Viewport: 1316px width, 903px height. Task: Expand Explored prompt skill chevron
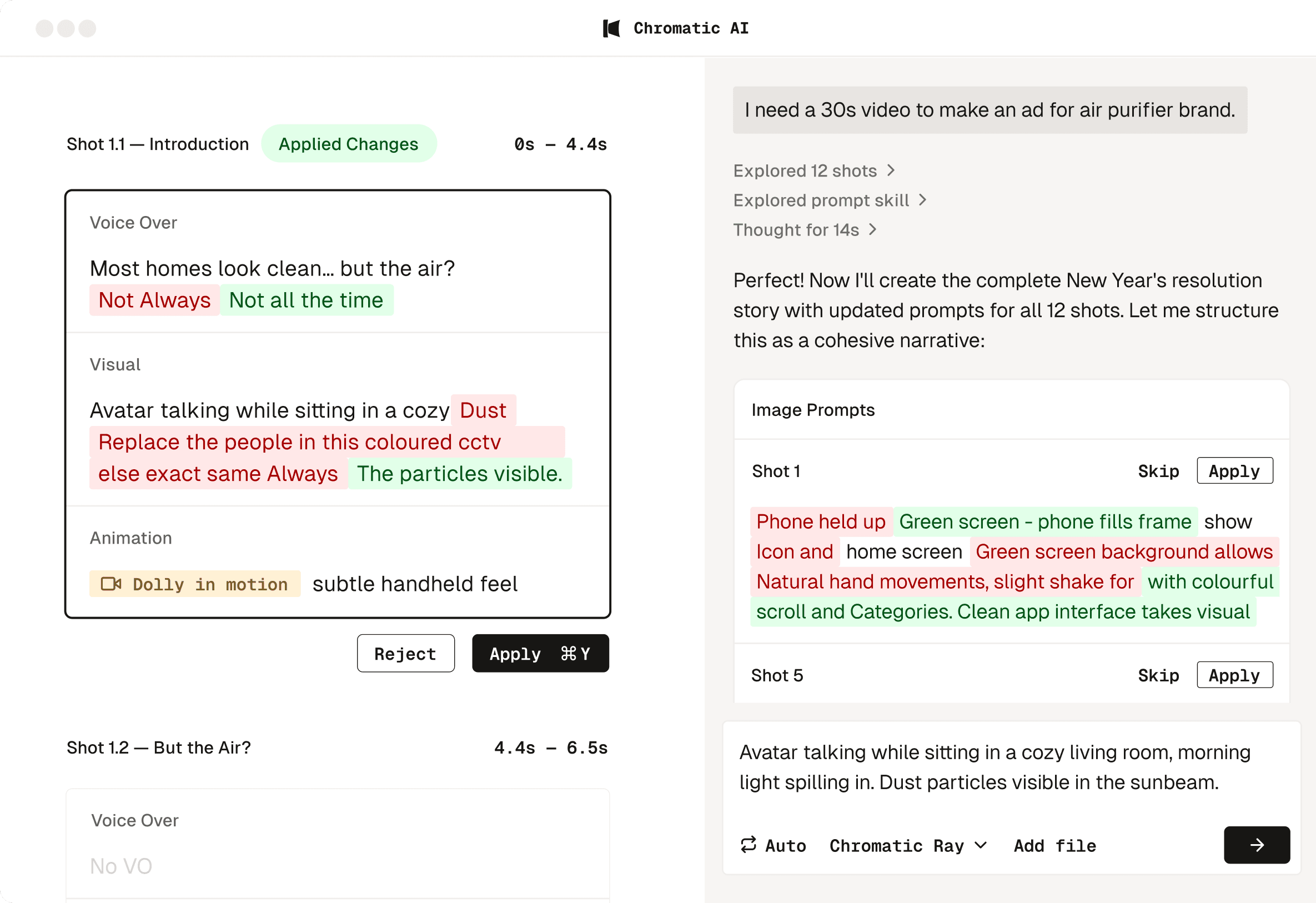point(922,200)
